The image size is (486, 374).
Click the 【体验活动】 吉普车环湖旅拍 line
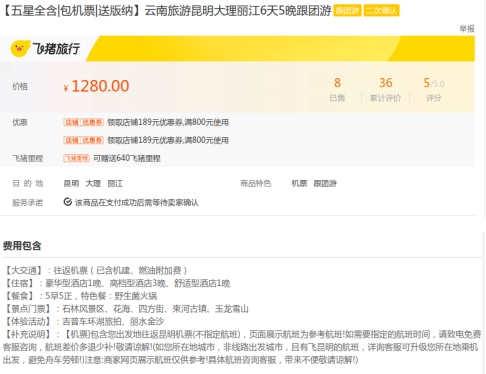84,322
